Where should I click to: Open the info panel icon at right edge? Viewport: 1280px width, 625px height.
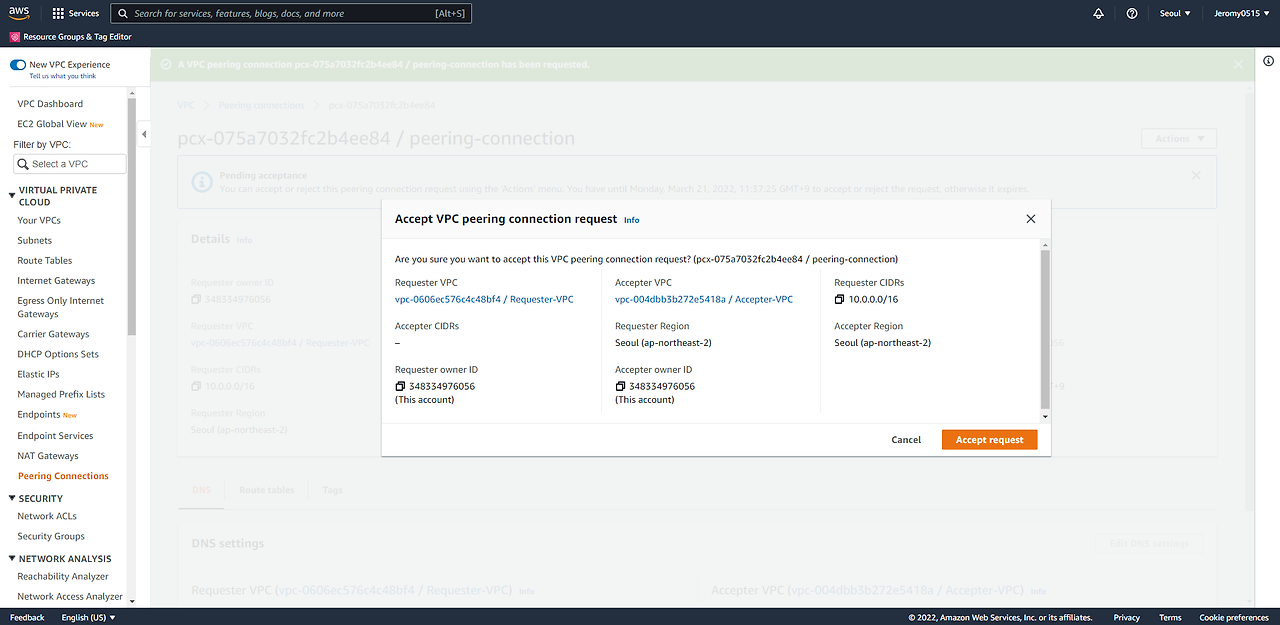point(1268,61)
